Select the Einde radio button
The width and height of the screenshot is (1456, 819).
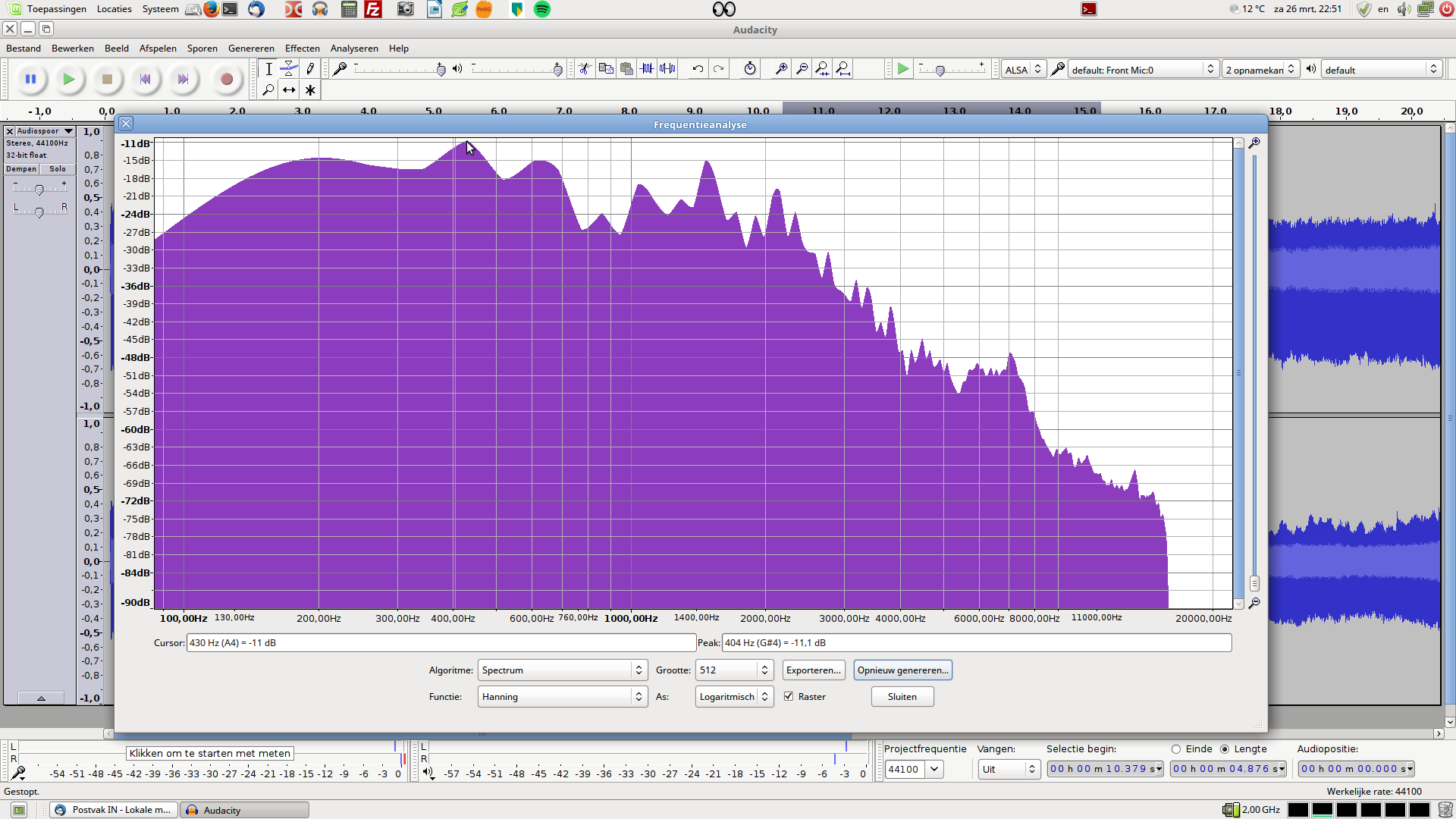(1176, 749)
